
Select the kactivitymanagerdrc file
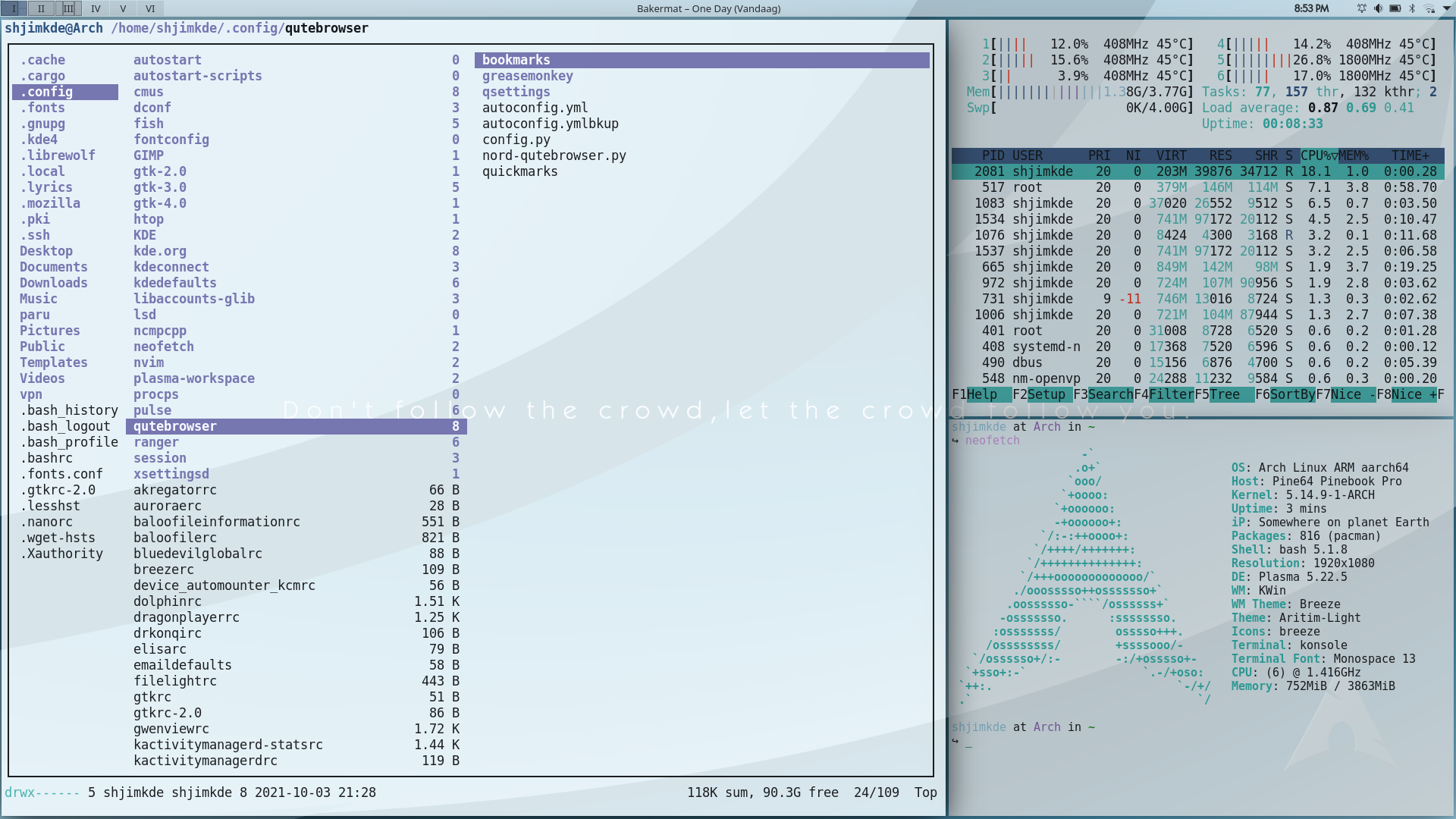pyautogui.click(x=297, y=761)
